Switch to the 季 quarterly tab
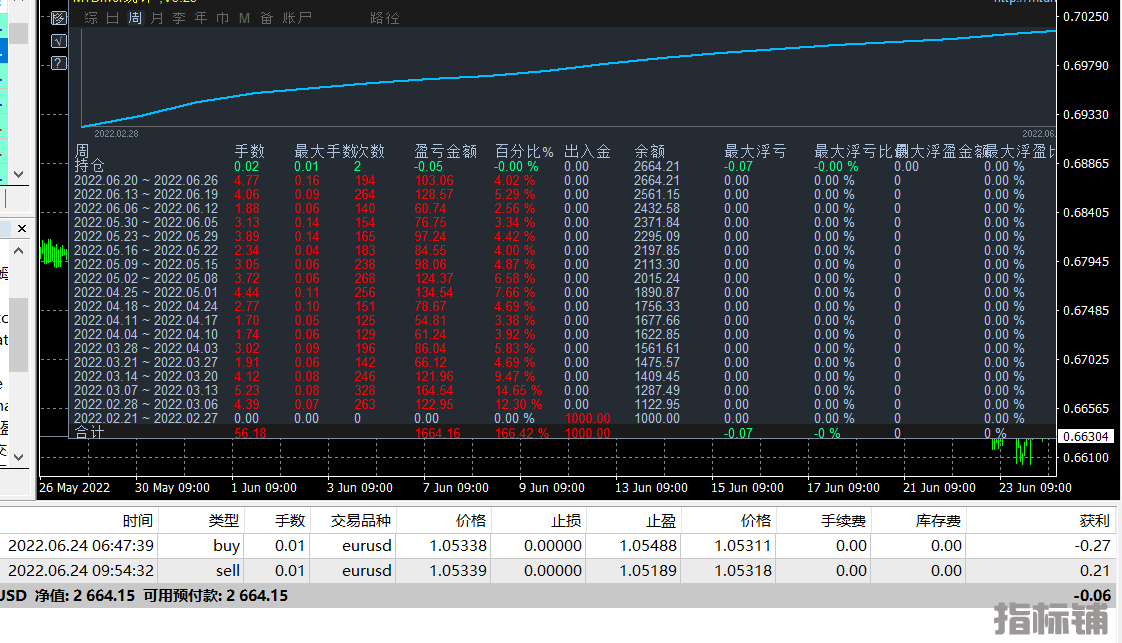 pos(179,18)
